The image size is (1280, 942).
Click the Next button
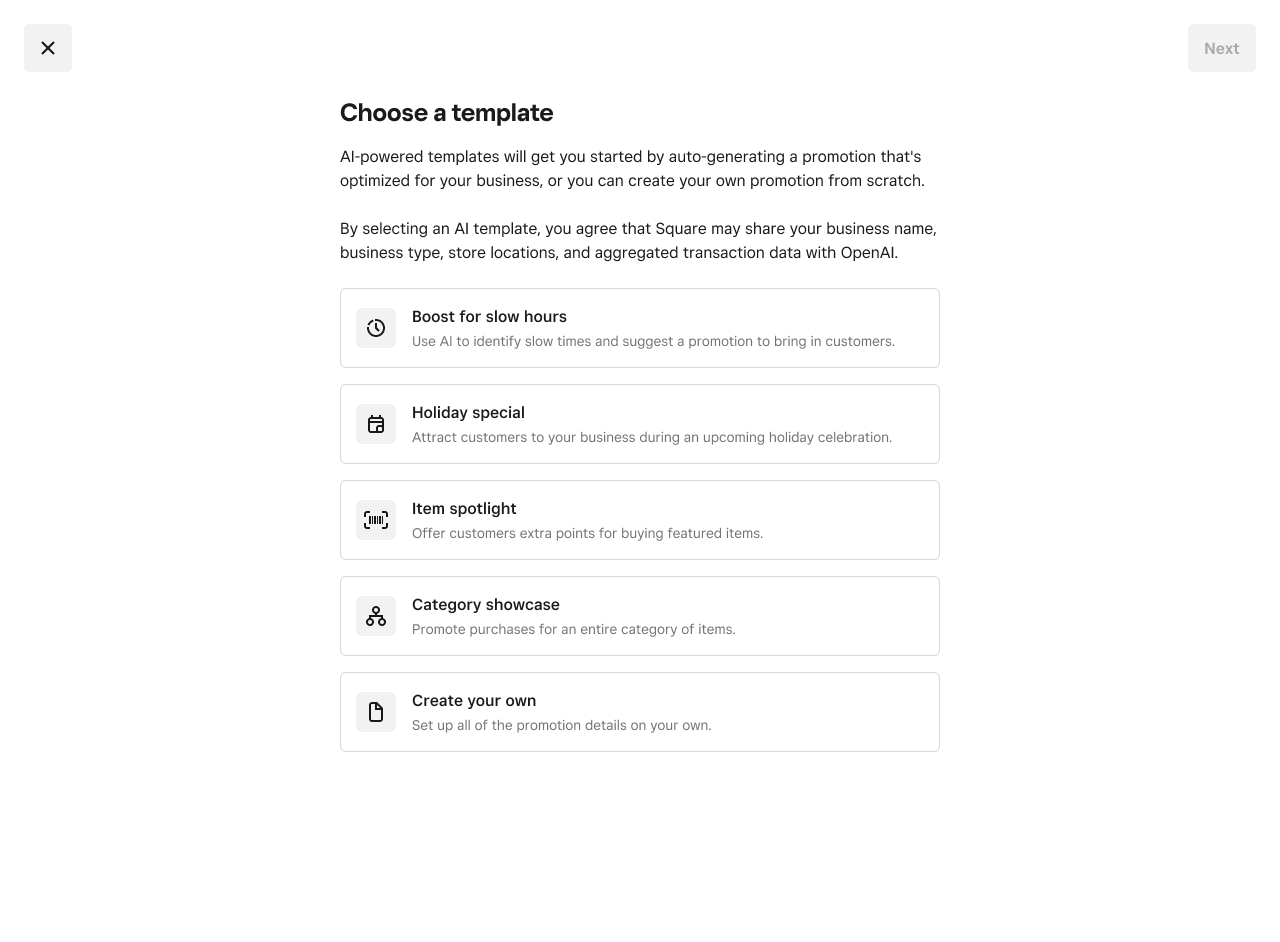[x=1221, y=48]
